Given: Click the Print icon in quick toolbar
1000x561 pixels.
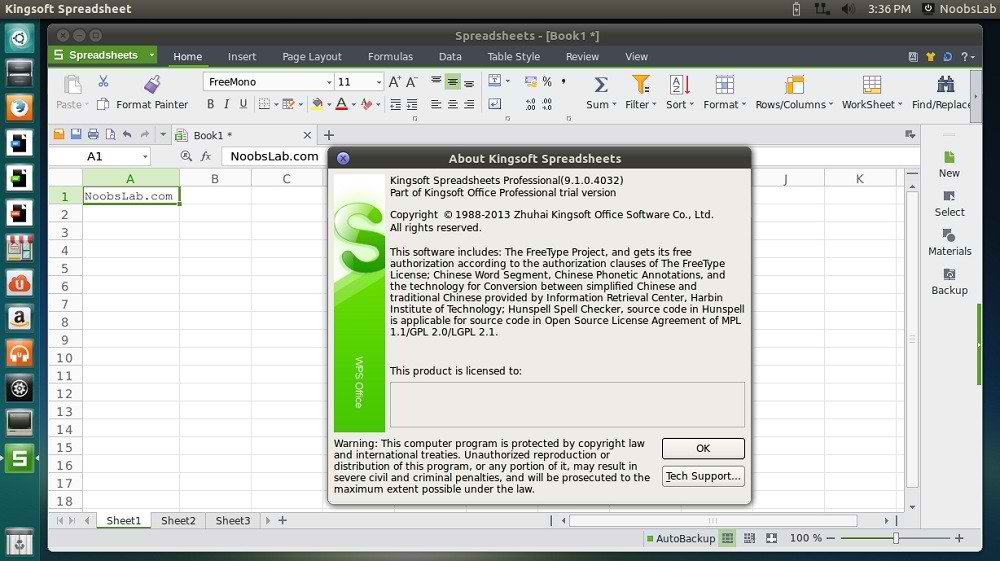Looking at the screenshot, I should click(x=93, y=135).
